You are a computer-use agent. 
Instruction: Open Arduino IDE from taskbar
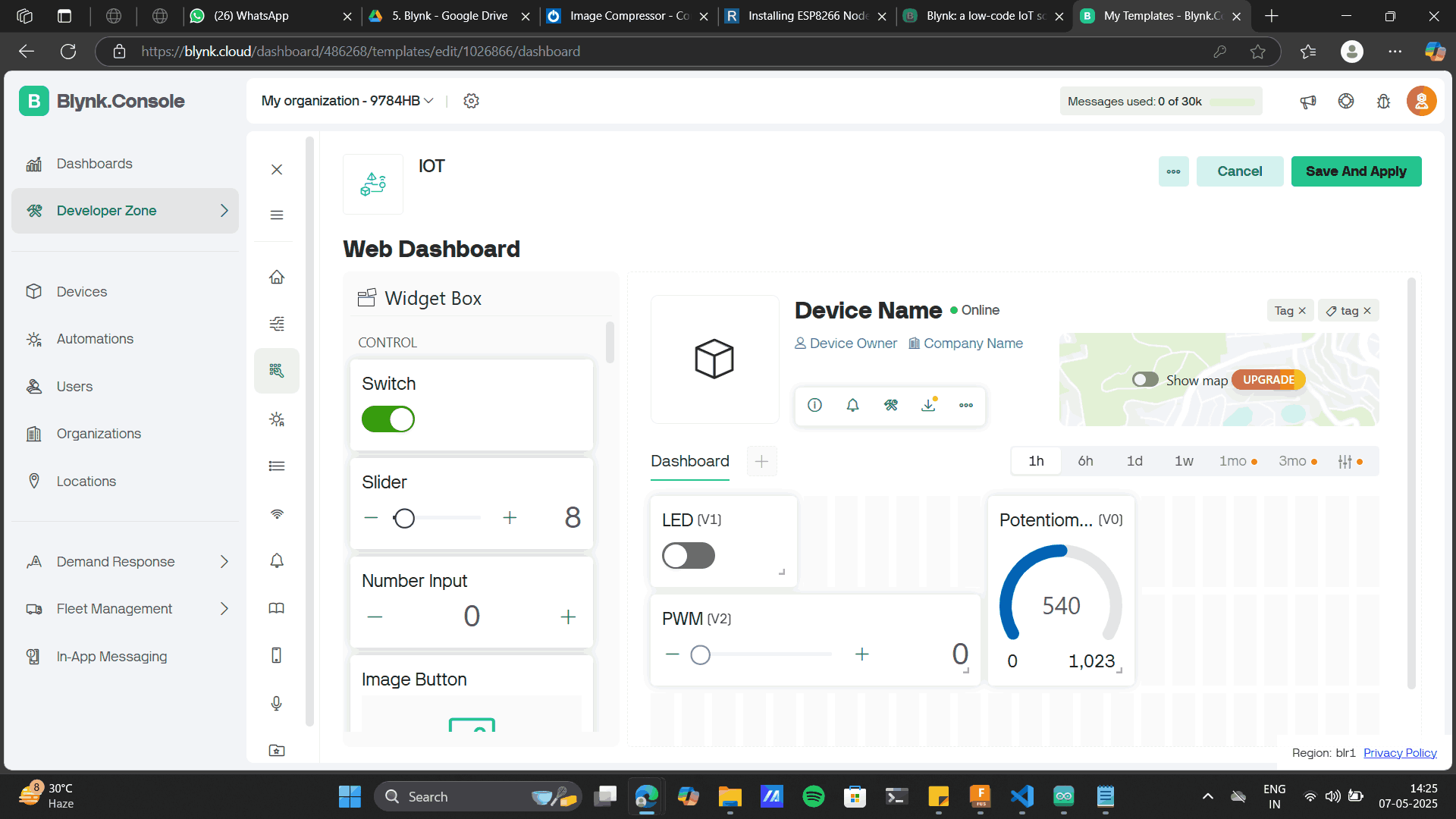coord(1063,796)
